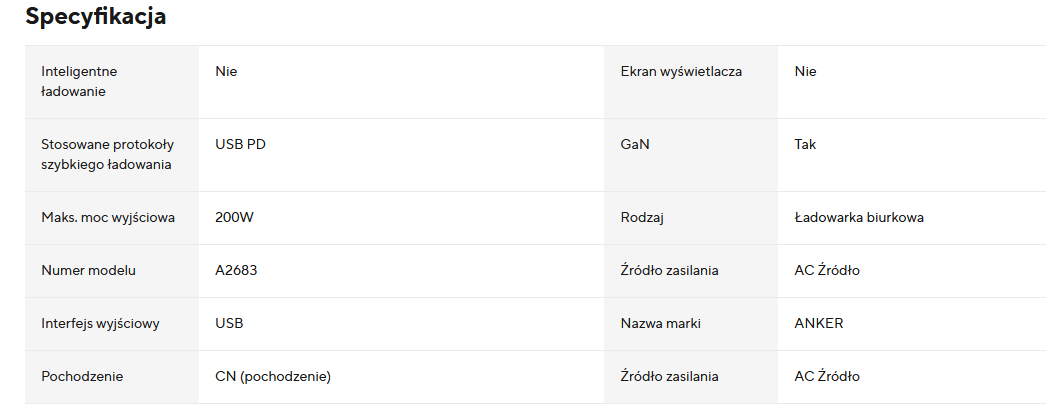Select Stosowane protokoły szybkiego ładowania label

click(107, 154)
